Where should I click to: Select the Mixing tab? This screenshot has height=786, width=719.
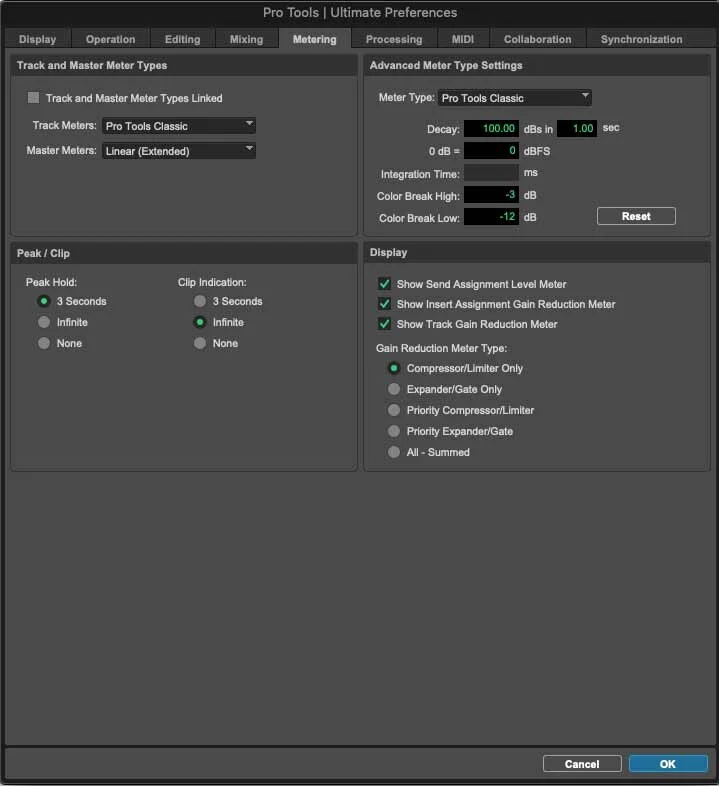pos(246,39)
